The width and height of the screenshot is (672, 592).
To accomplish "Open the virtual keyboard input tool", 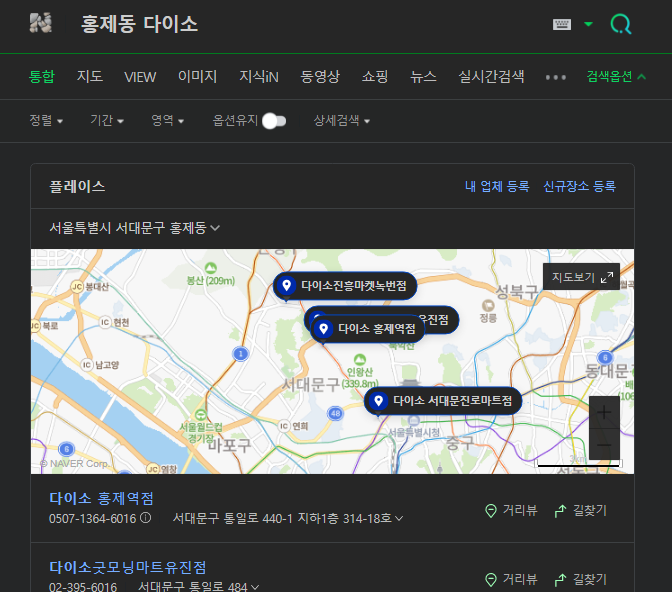I will [561, 24].
